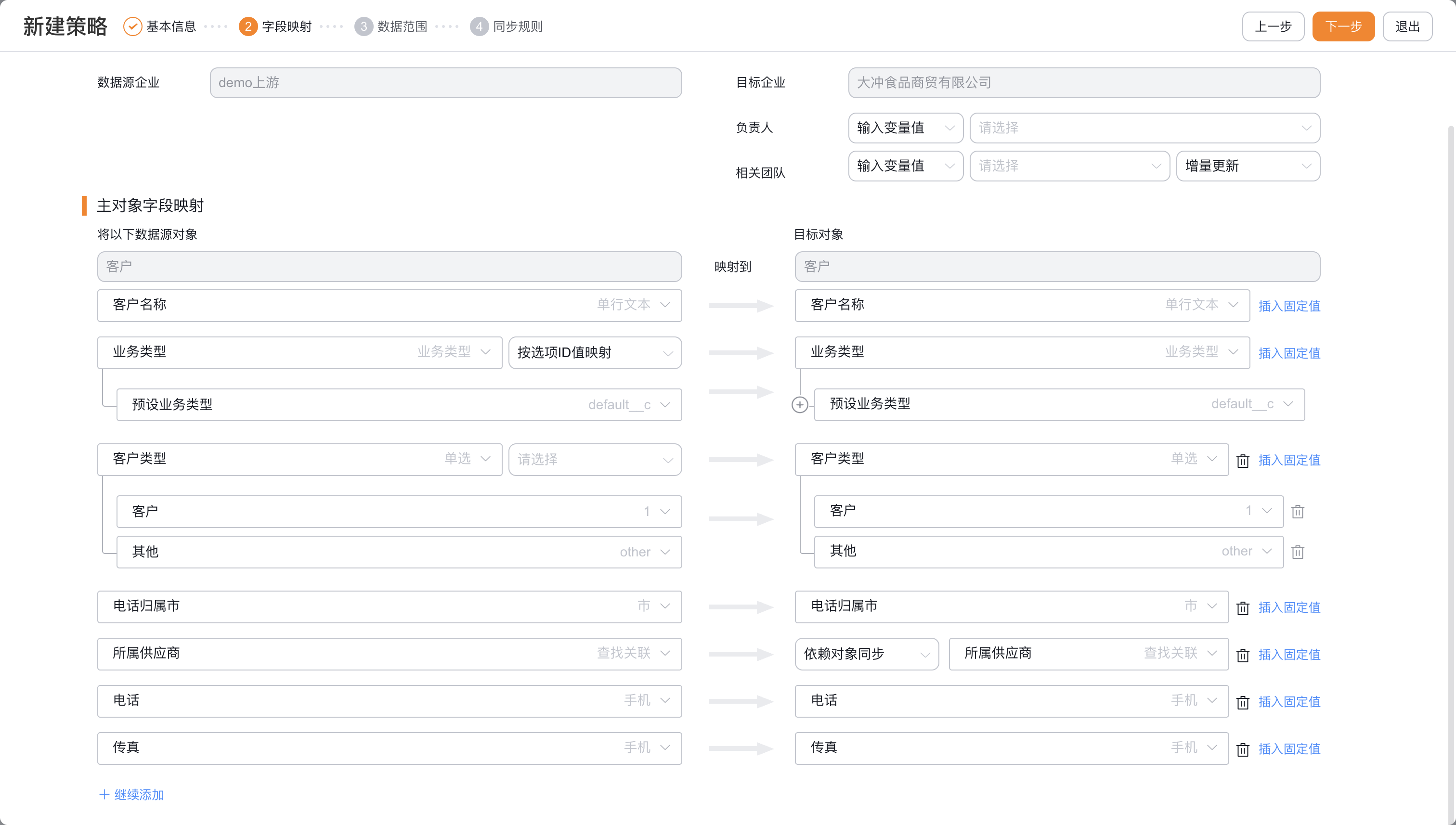This screenshot has width=1456, height=825.
Task: Open 依赖对象同步 dropdown
Action: 867,654
